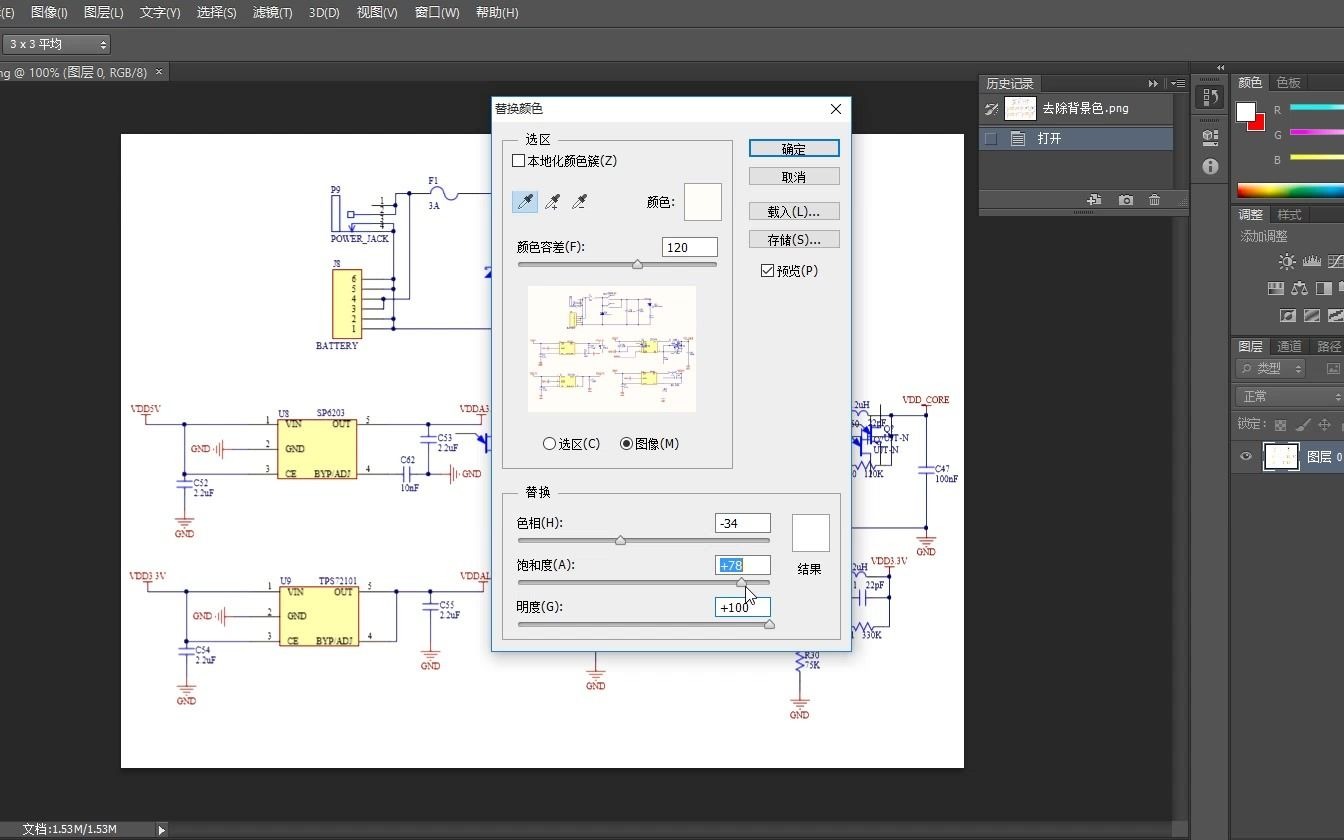Viewport: 1344px width, 840px height.
Task: Select the 去除背景色.png snapshot
Action: click(x=1076, y=109)
